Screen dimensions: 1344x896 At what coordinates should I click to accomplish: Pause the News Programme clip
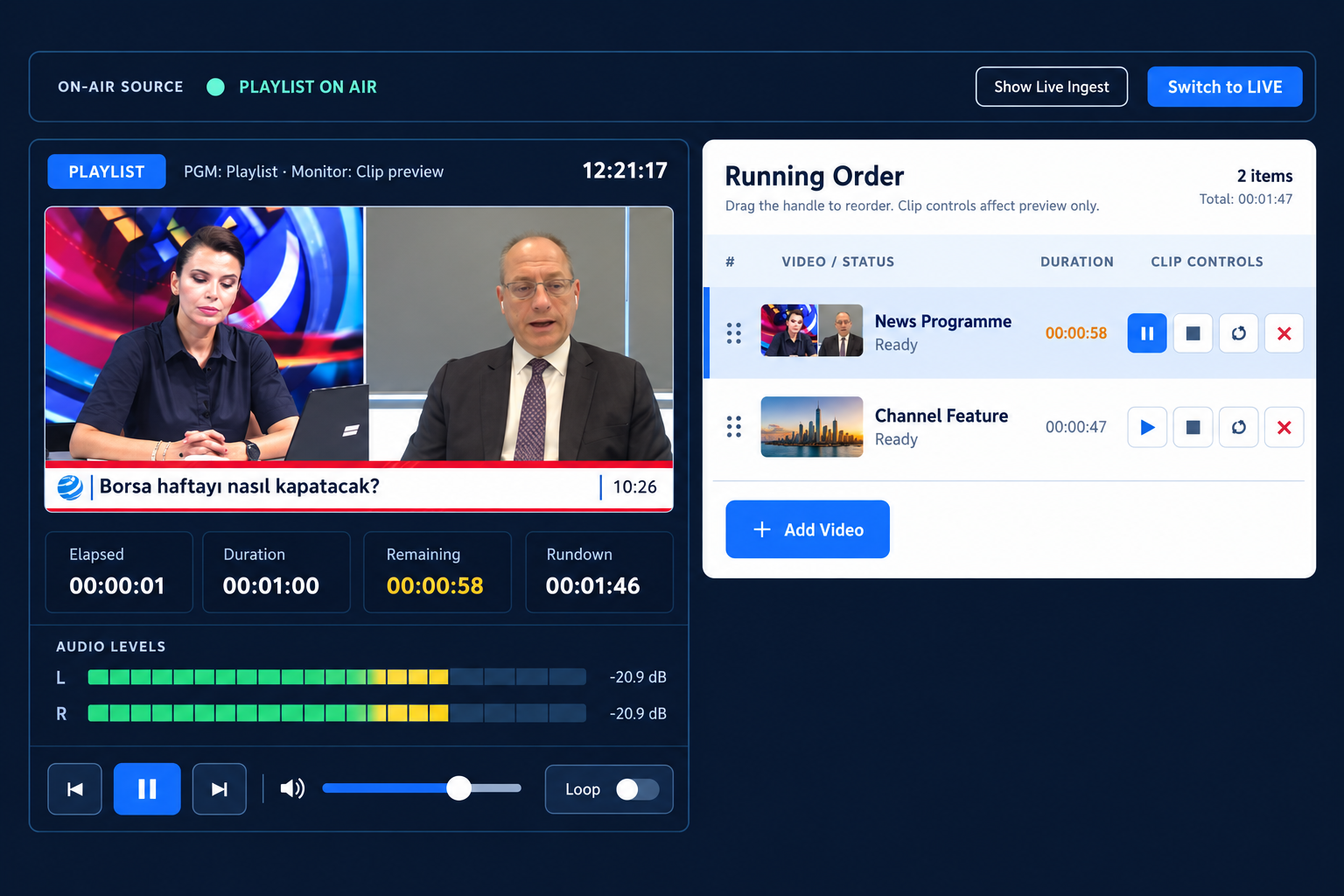(1146, 333)
